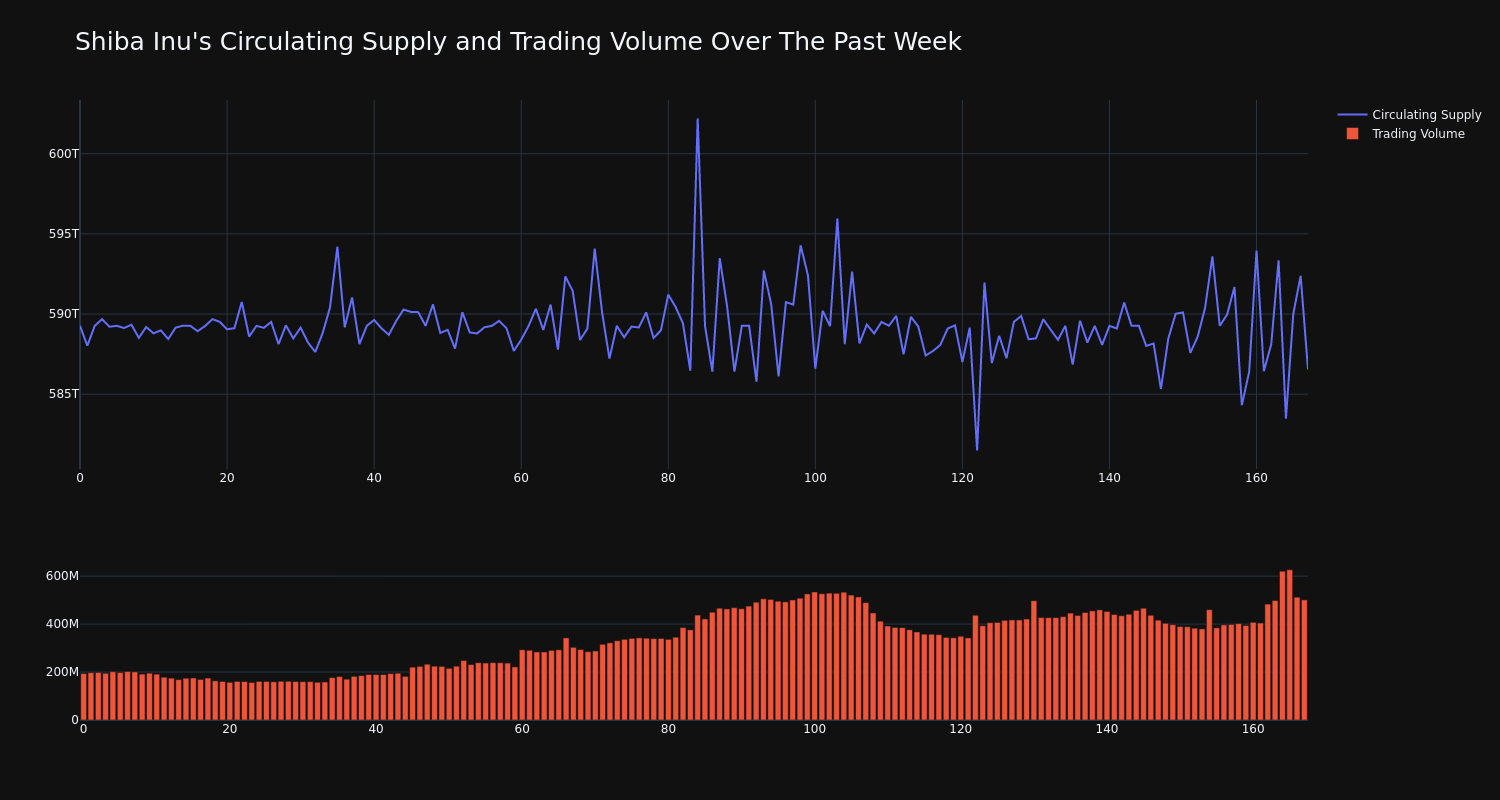Image resolution: width=1500 pixels, height=800 pixels.
Task: Click the 590T y-axis label
Action: (x=63, y=314)
